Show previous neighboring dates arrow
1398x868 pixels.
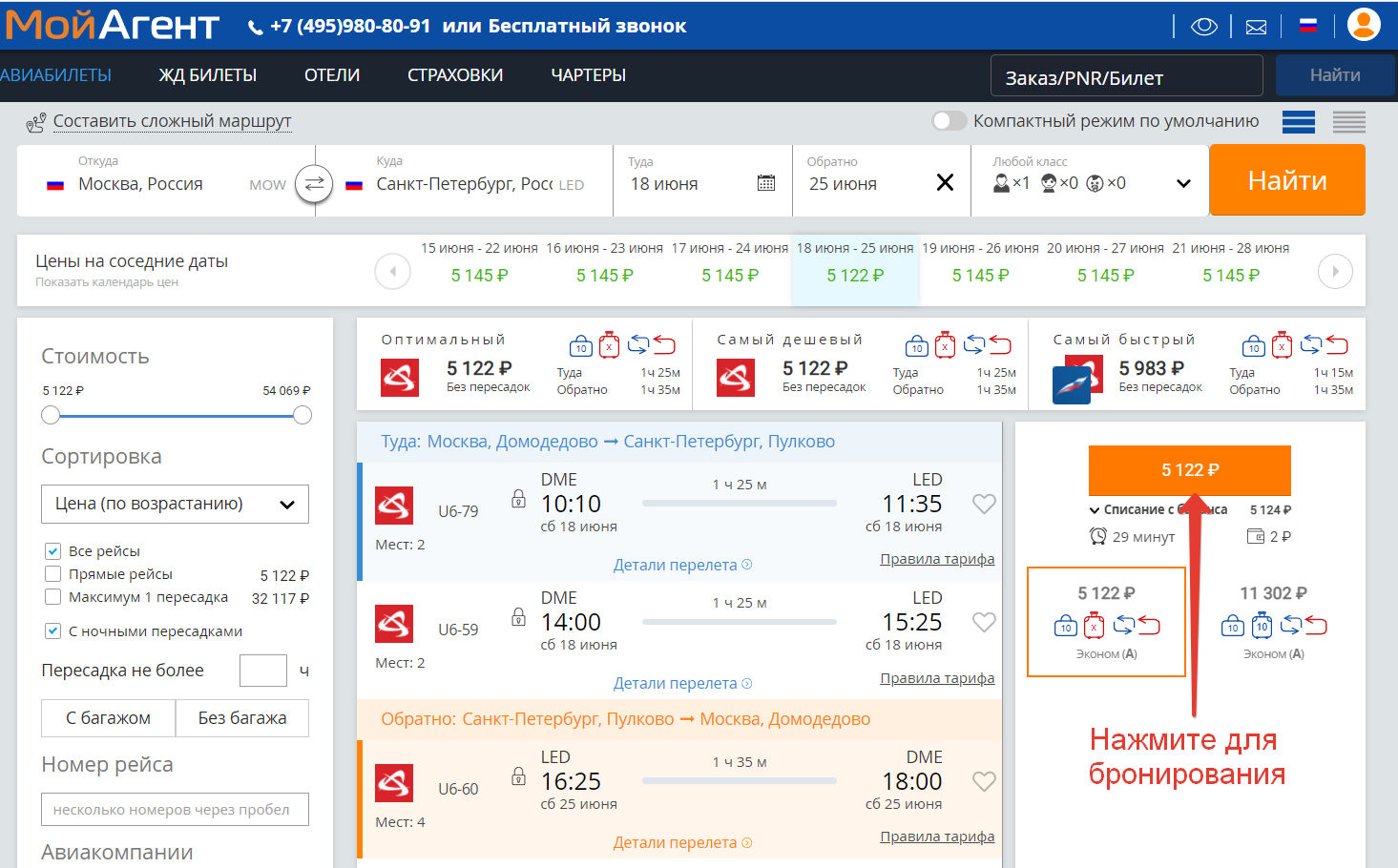pyautogui.click(x=392, y=271)
